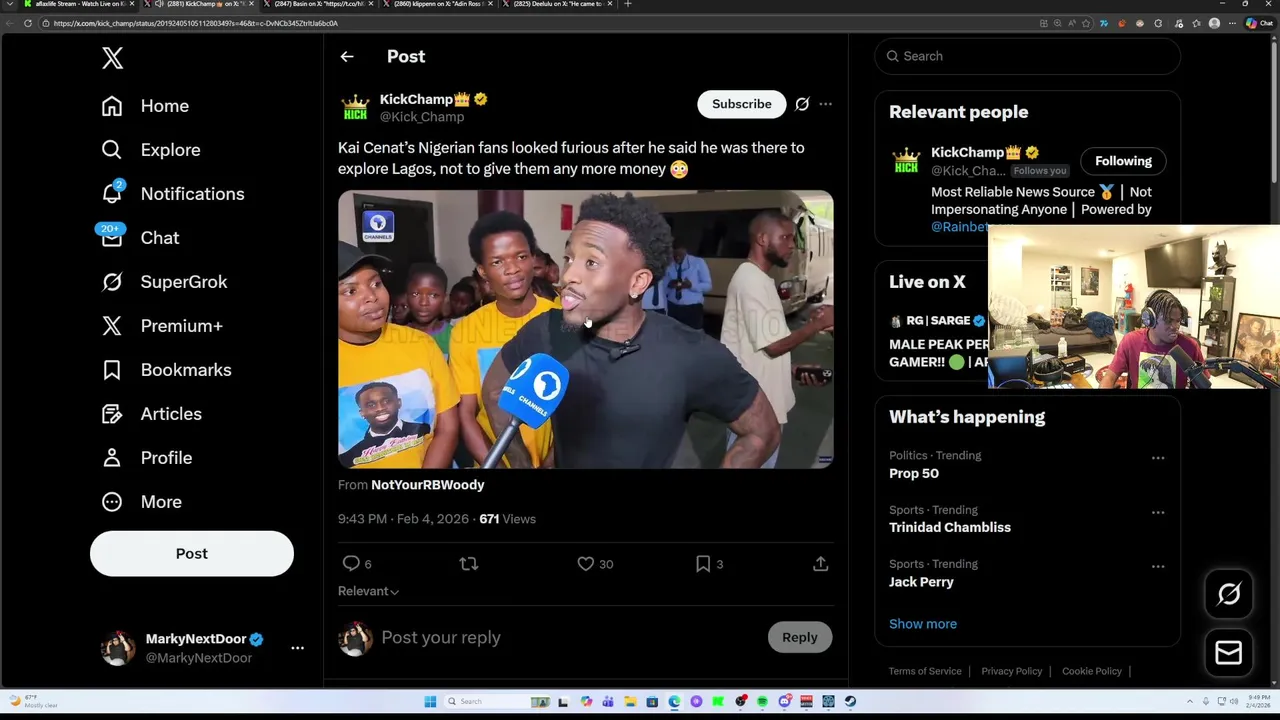This screenshot has height=720, width=1280.
Task: Bookmark the post with the bookmark icon
Action: tap(703, 564)
